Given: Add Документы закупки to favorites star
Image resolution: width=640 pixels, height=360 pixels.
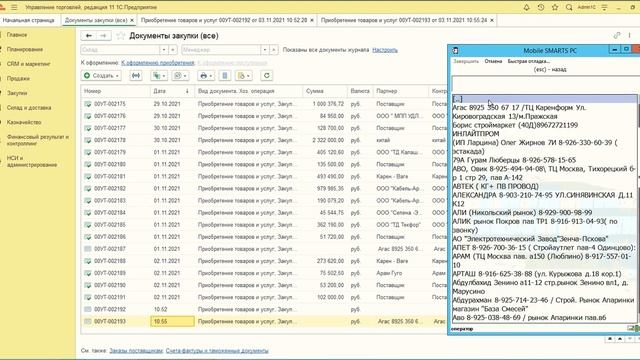Looking at the screenshot, I should point(120,36).
